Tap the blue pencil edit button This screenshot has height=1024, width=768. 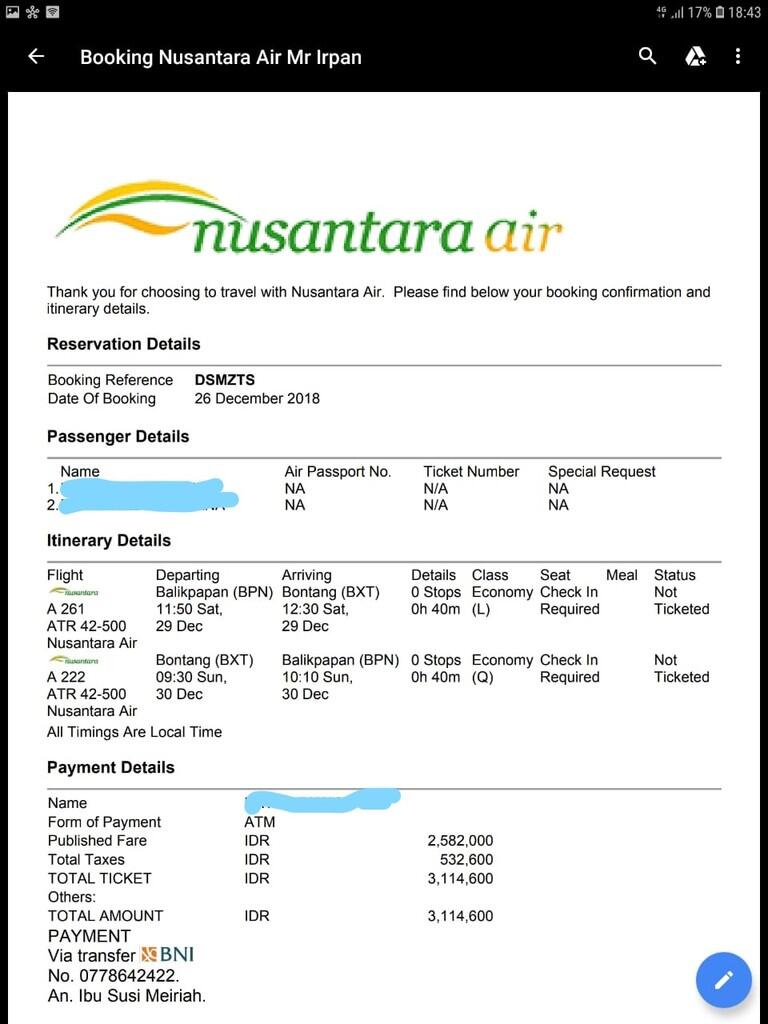[x=723, y=980]
